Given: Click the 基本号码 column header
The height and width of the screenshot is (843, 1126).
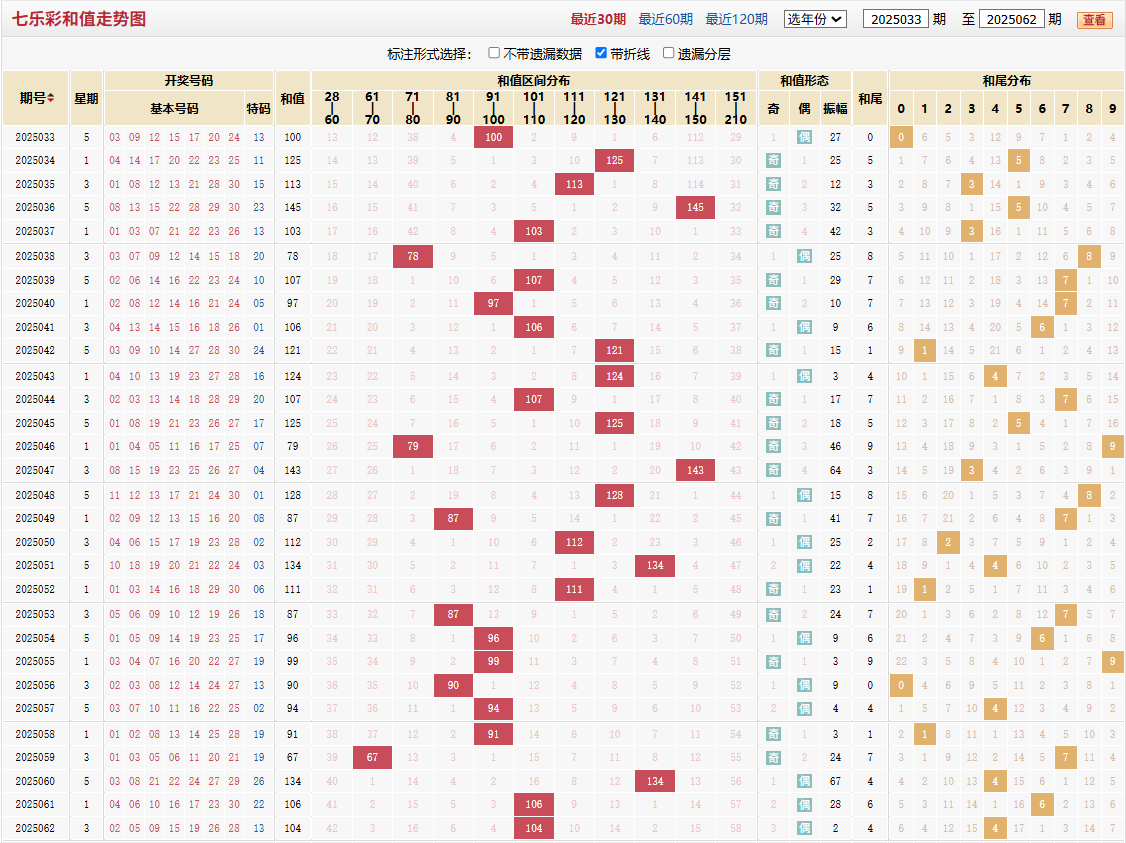Looking at the screenshot, I should [x=175, y=108].
